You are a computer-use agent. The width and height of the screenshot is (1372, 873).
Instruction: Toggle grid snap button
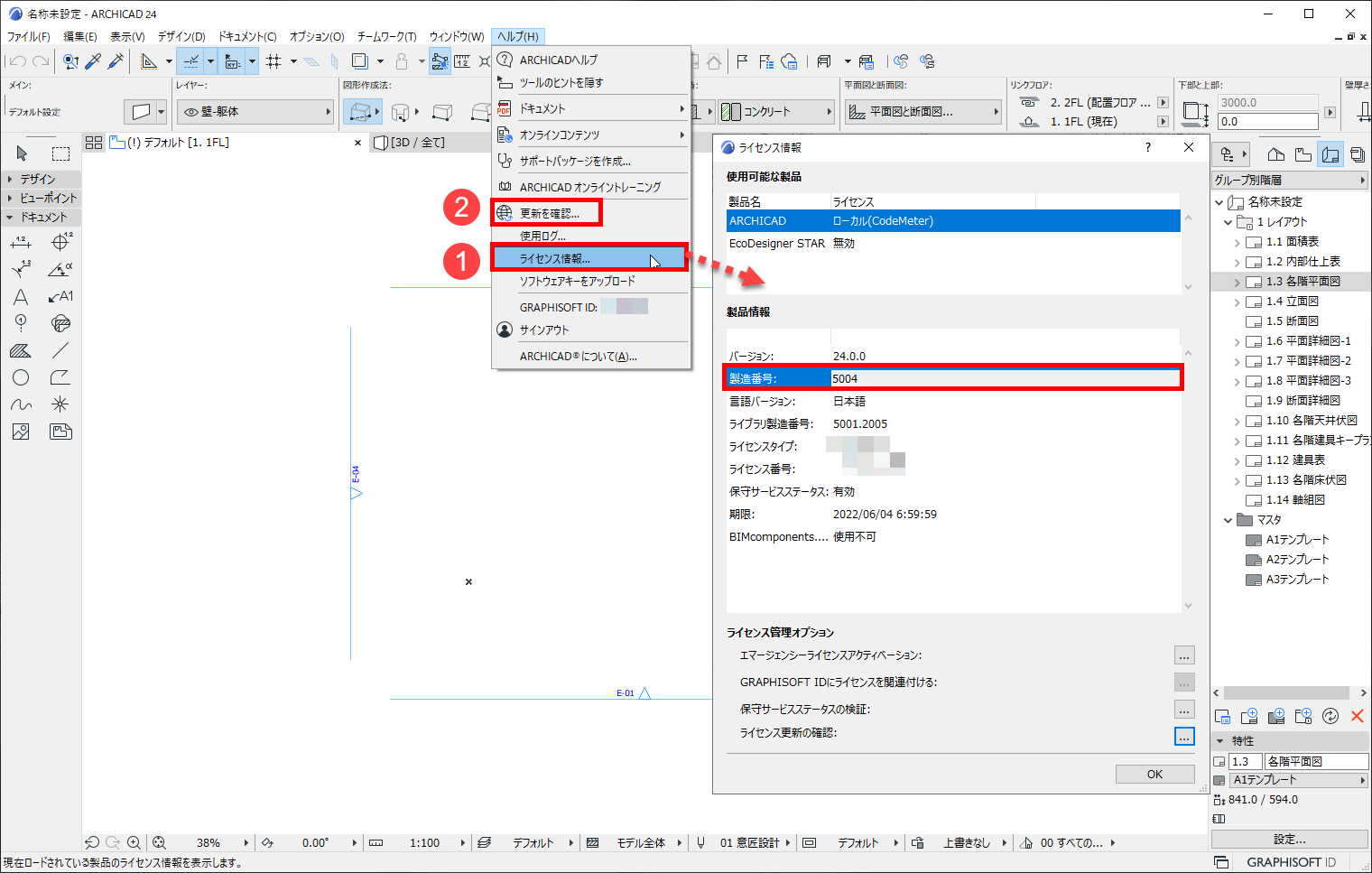[x=273, y=61]
